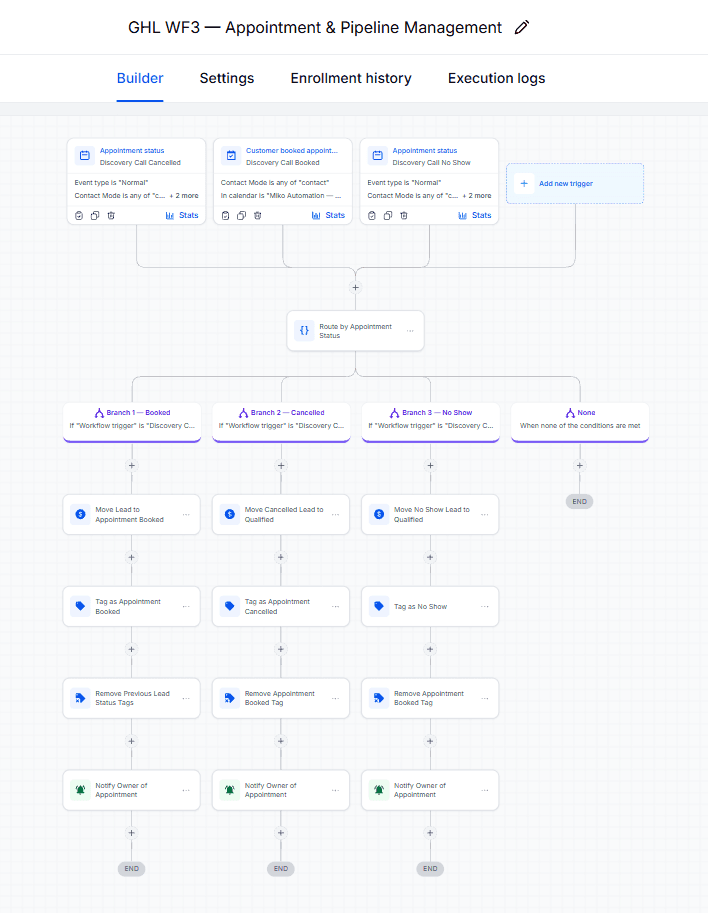Edit workflow name with pencil icon
This screenshot has width=708, height=913.
(522, 27)
